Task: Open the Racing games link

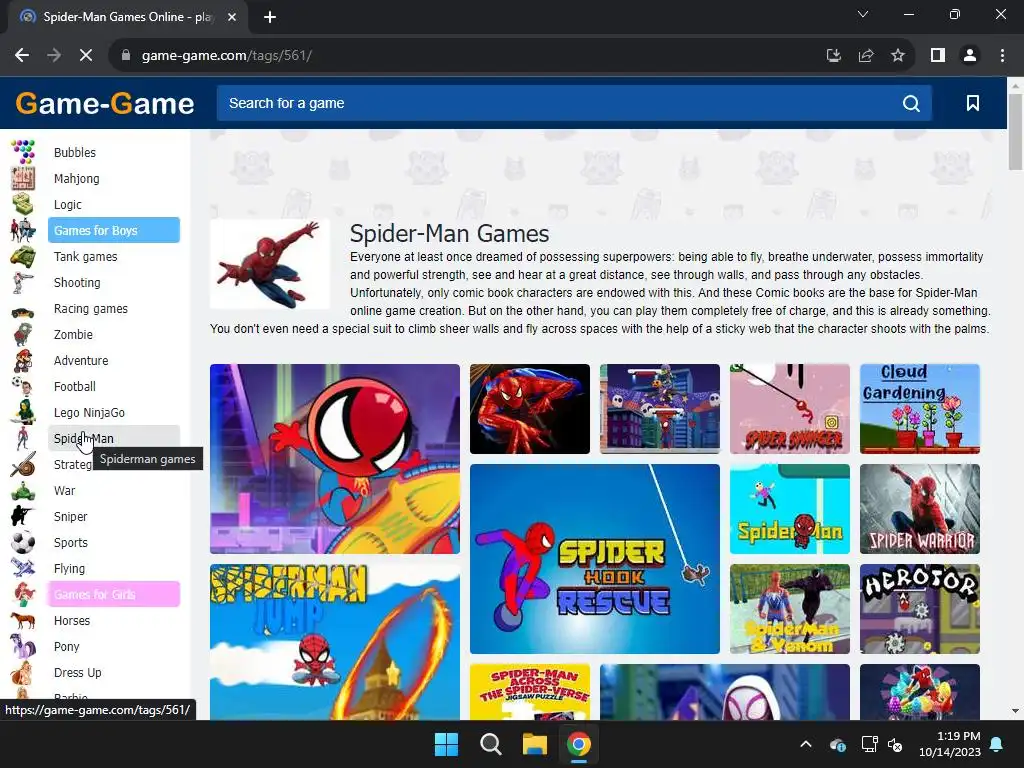Action: (x=91, y=308)
